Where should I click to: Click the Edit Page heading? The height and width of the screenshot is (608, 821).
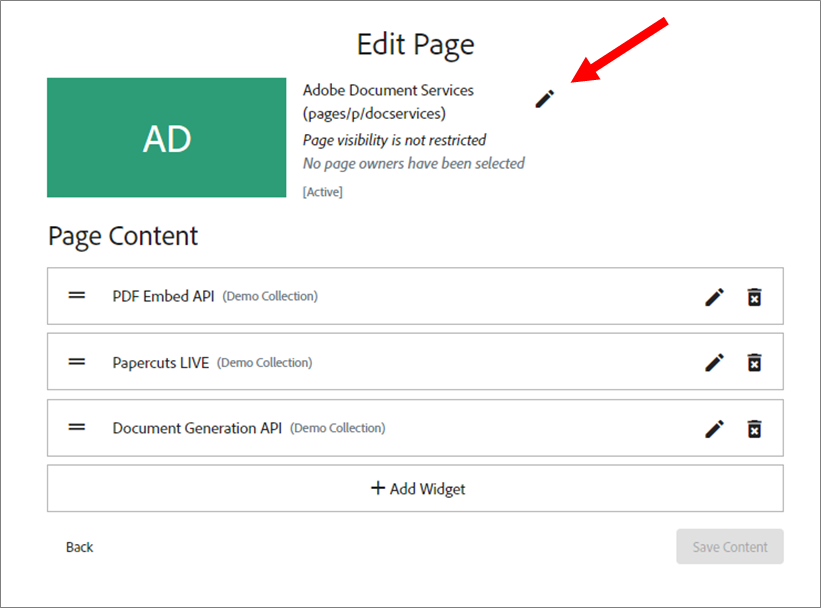(416, 45)
